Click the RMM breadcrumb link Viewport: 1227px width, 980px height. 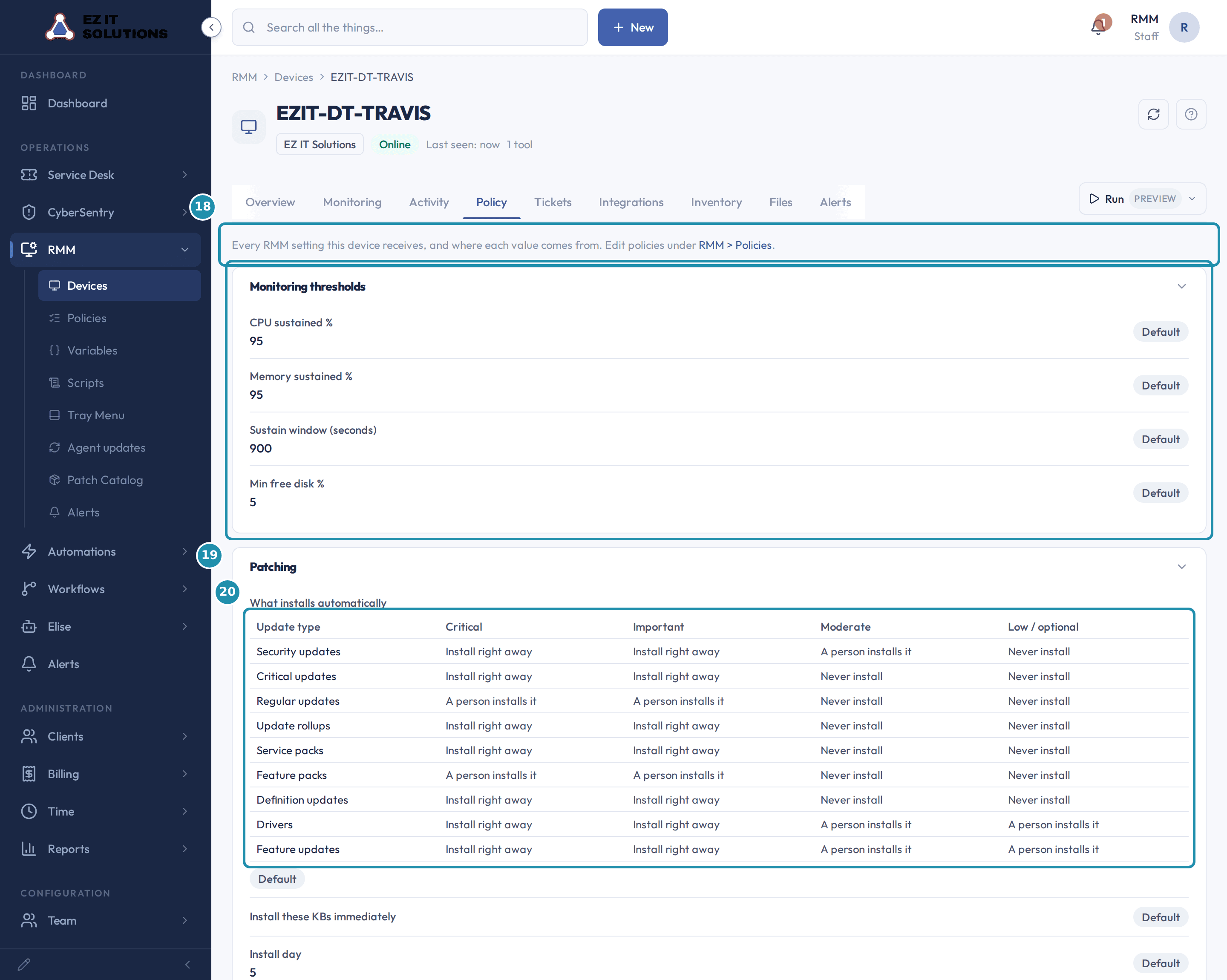[x=244, y=78]
